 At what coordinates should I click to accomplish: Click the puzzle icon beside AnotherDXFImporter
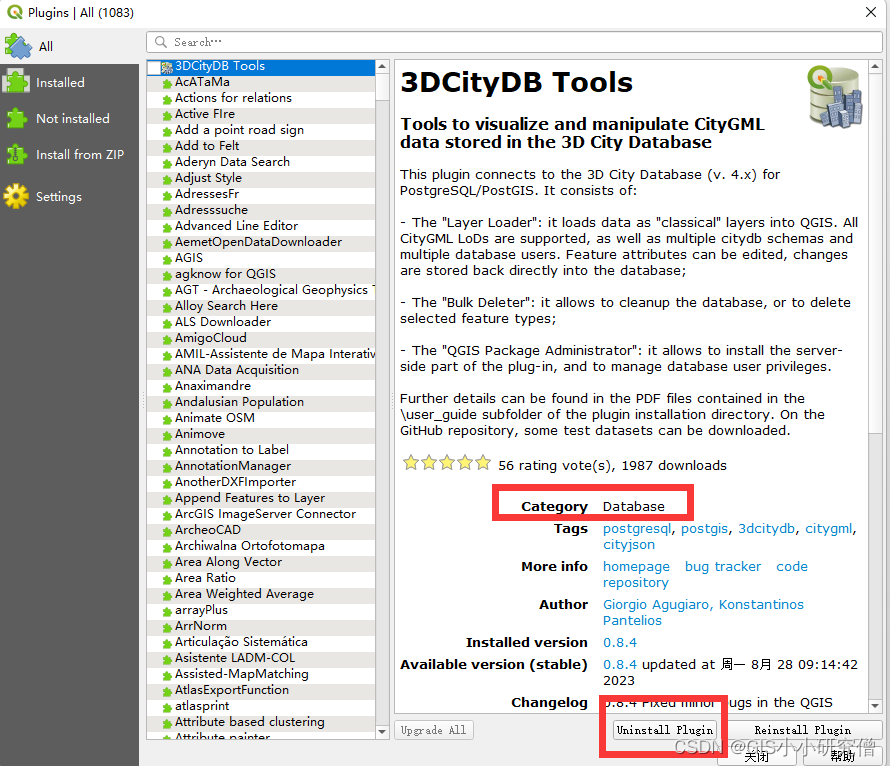click(x=167, y=484)
